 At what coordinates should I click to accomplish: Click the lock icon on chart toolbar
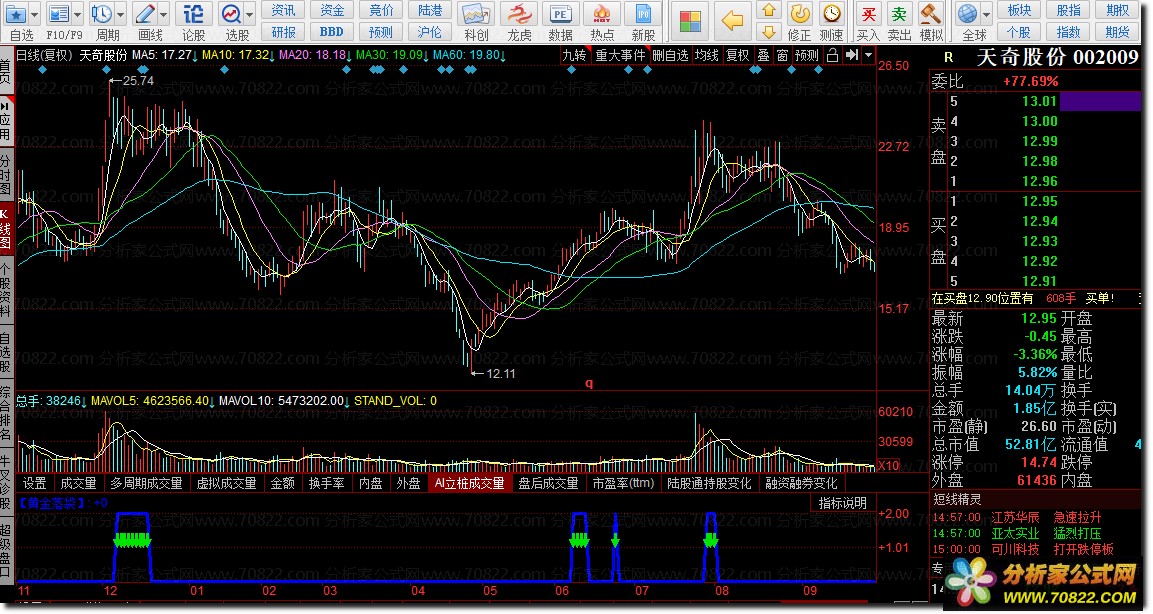coord(832,55)
